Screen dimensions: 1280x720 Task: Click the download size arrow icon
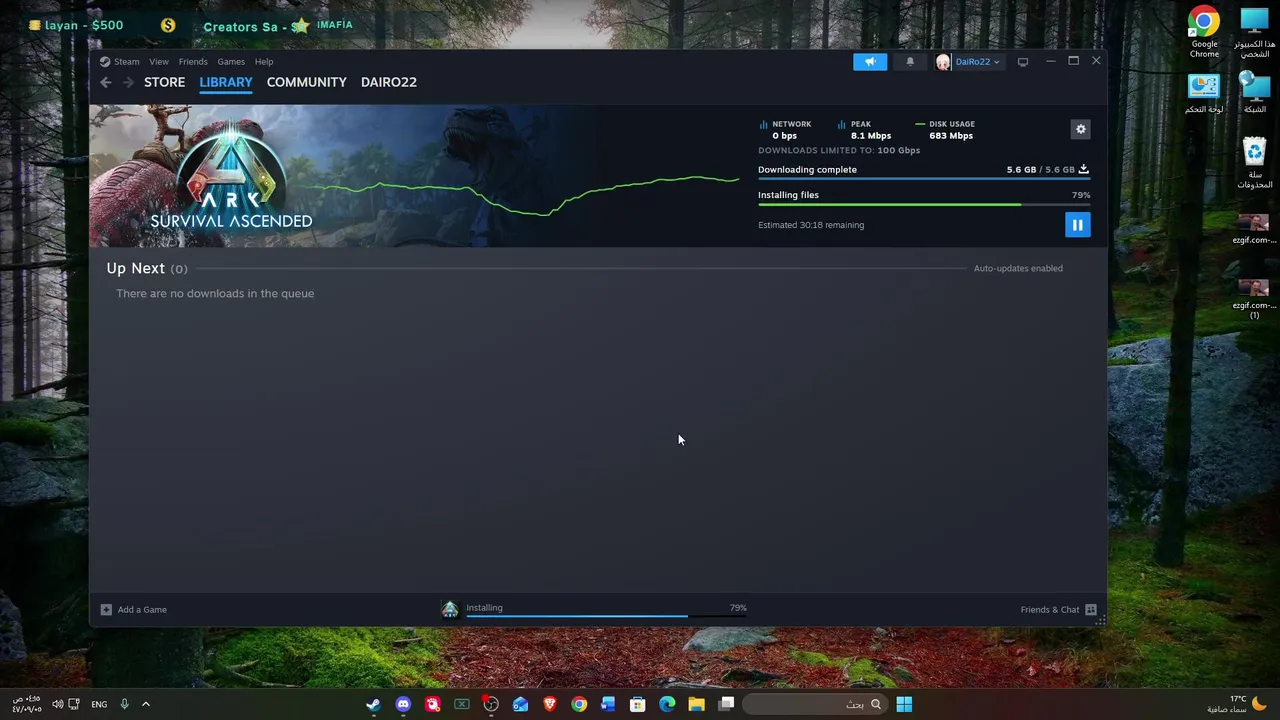pos(1083,169)
